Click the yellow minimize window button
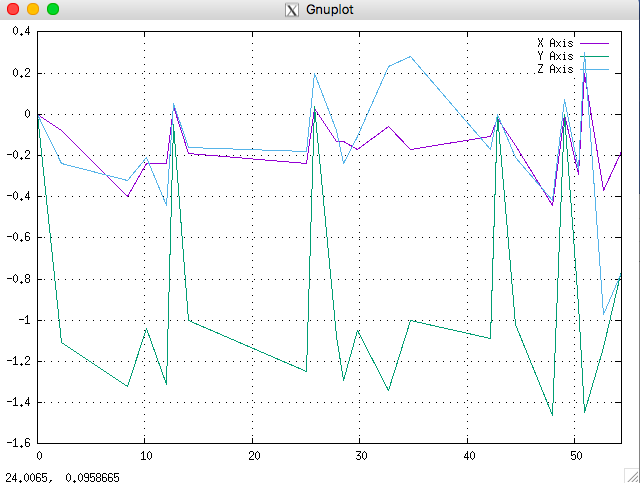The image size is (640, 483). click(x=33, y=9)
